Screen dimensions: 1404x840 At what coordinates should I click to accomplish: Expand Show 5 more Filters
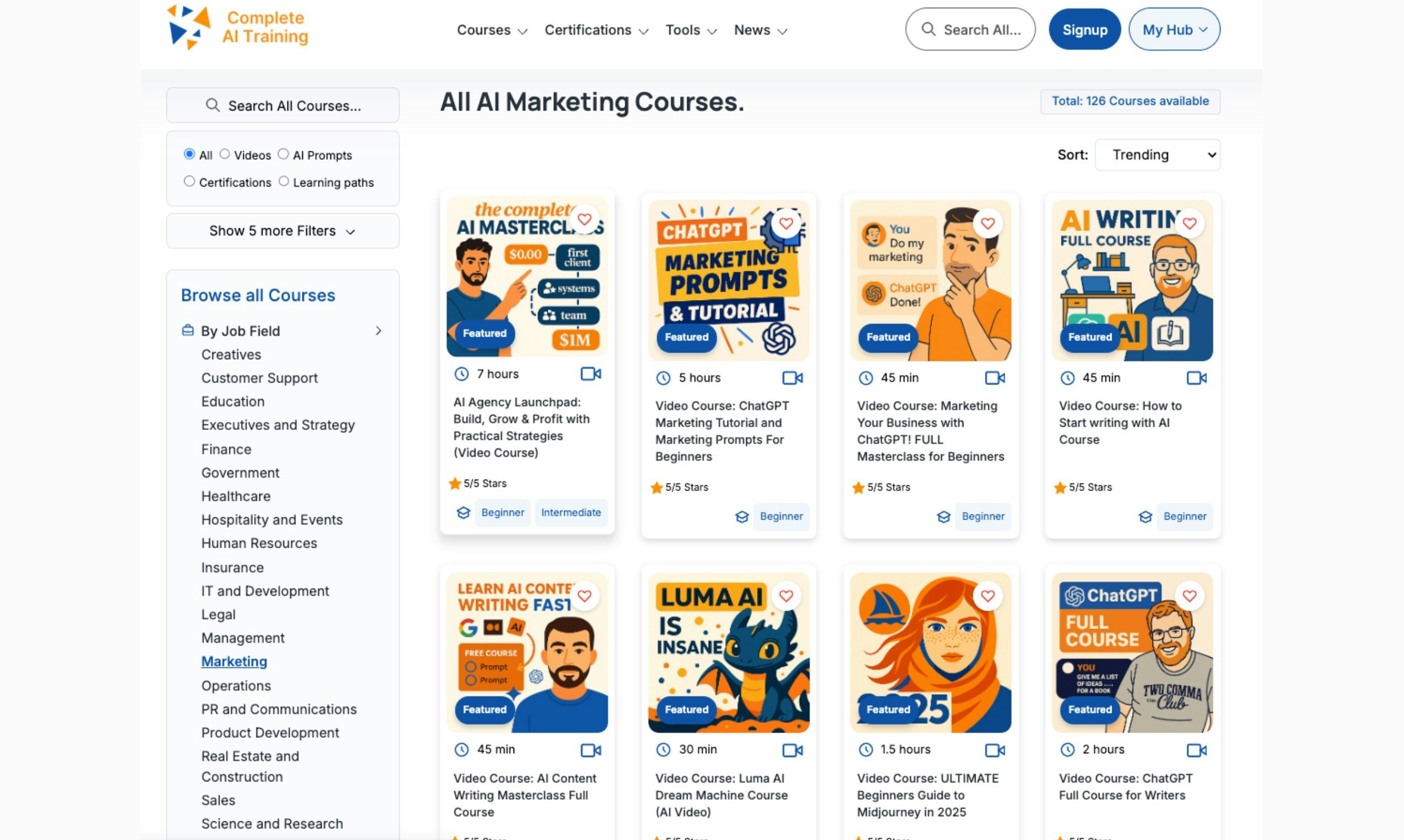click(x=282, y=230)
